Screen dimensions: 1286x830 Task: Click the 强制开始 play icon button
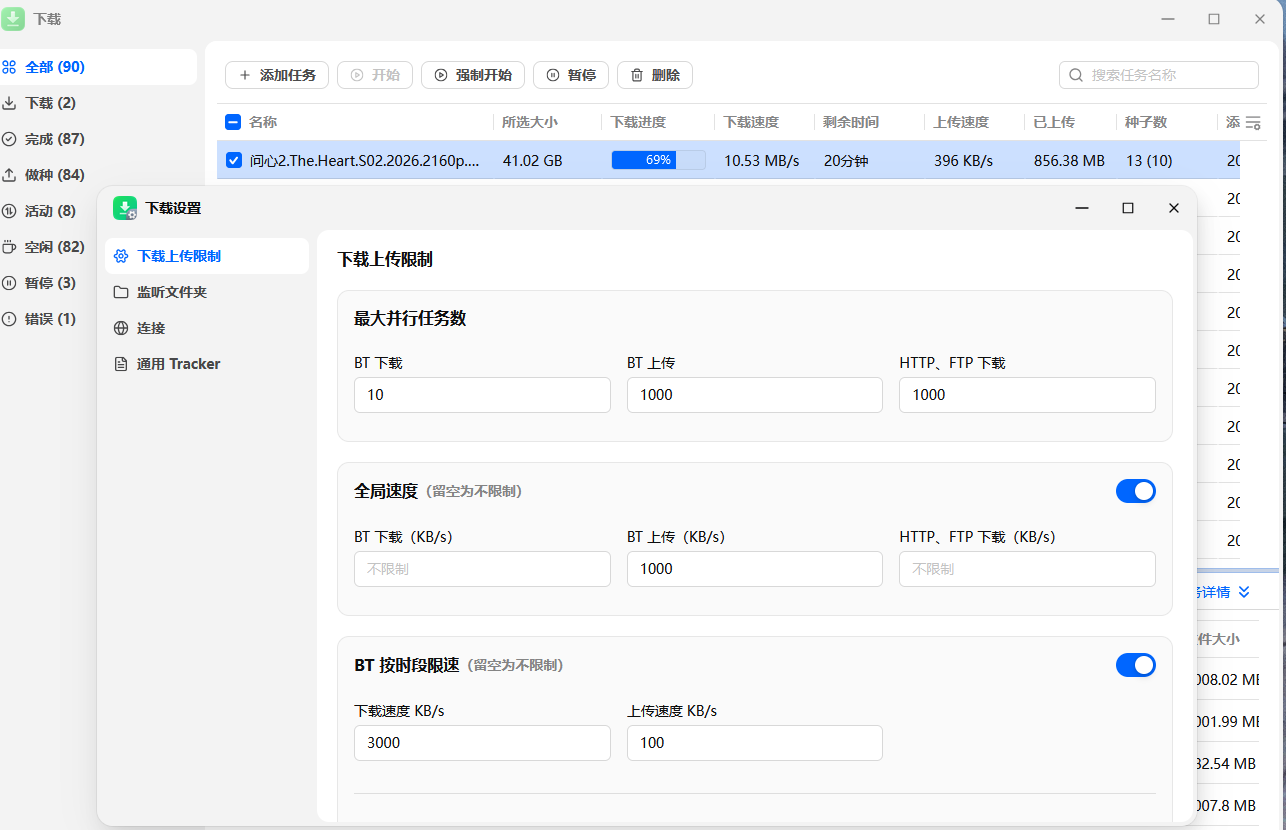[473, 75]
